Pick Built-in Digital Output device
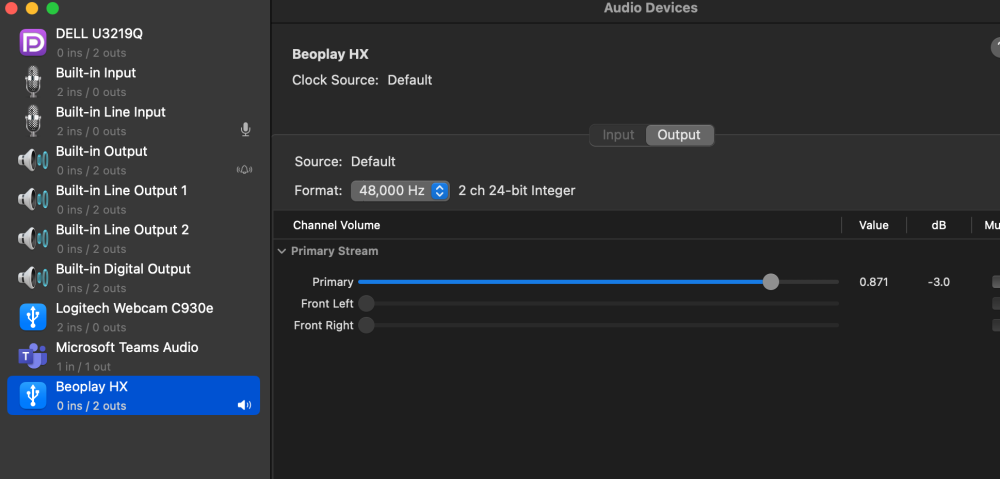The height and width of the screenshot is (479, 1000). coord(133,278)
